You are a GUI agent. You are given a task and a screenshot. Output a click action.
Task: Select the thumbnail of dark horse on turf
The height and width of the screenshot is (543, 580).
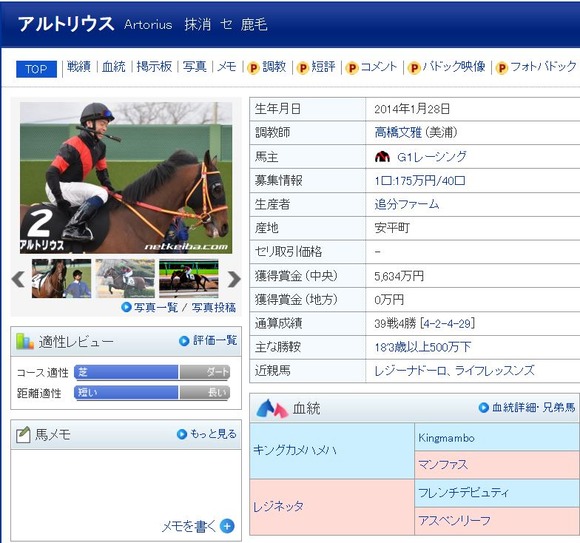coord(189,279)
